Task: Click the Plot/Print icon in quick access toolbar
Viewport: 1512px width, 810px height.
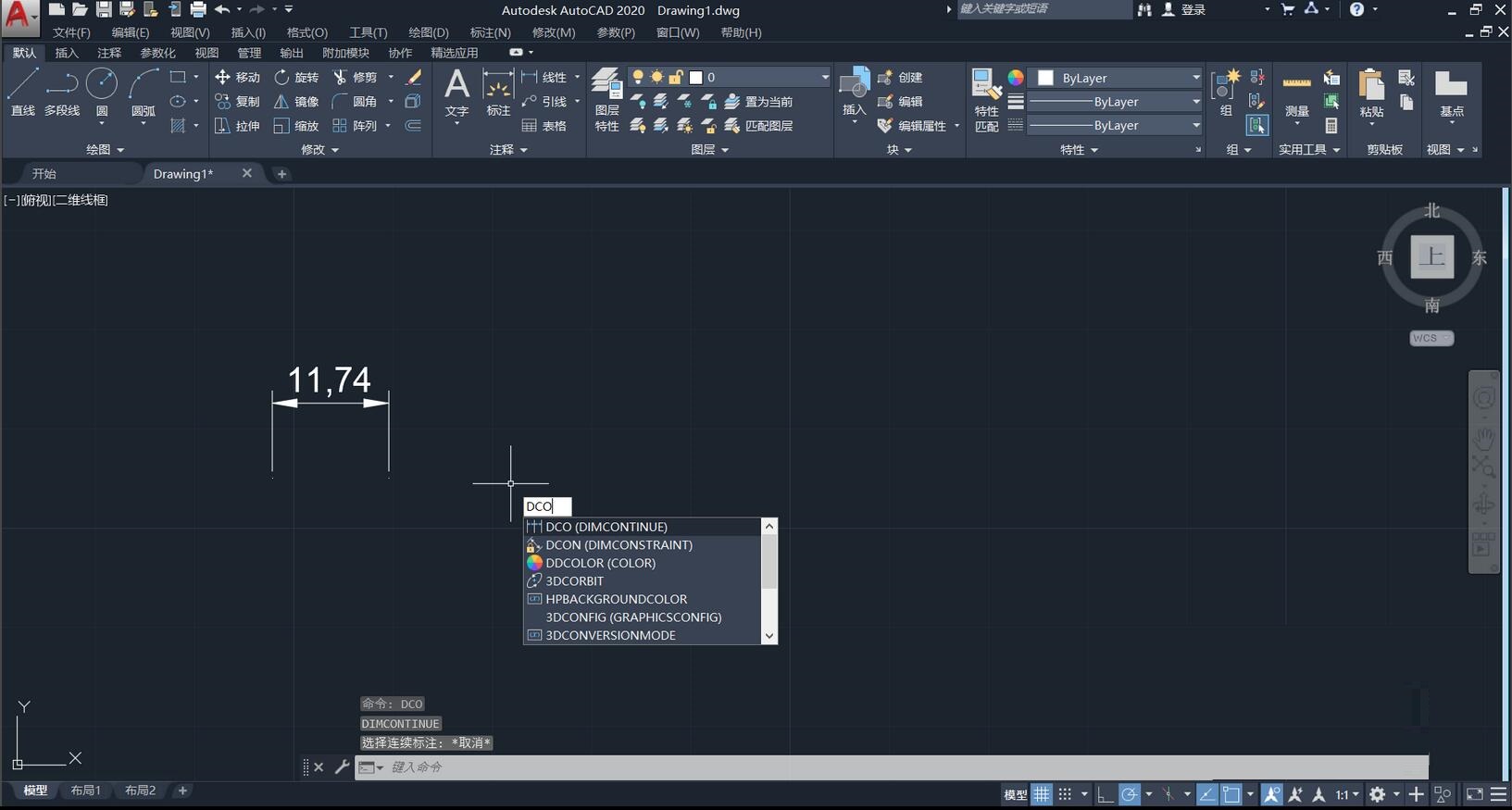Action: [x=198, y=9]
